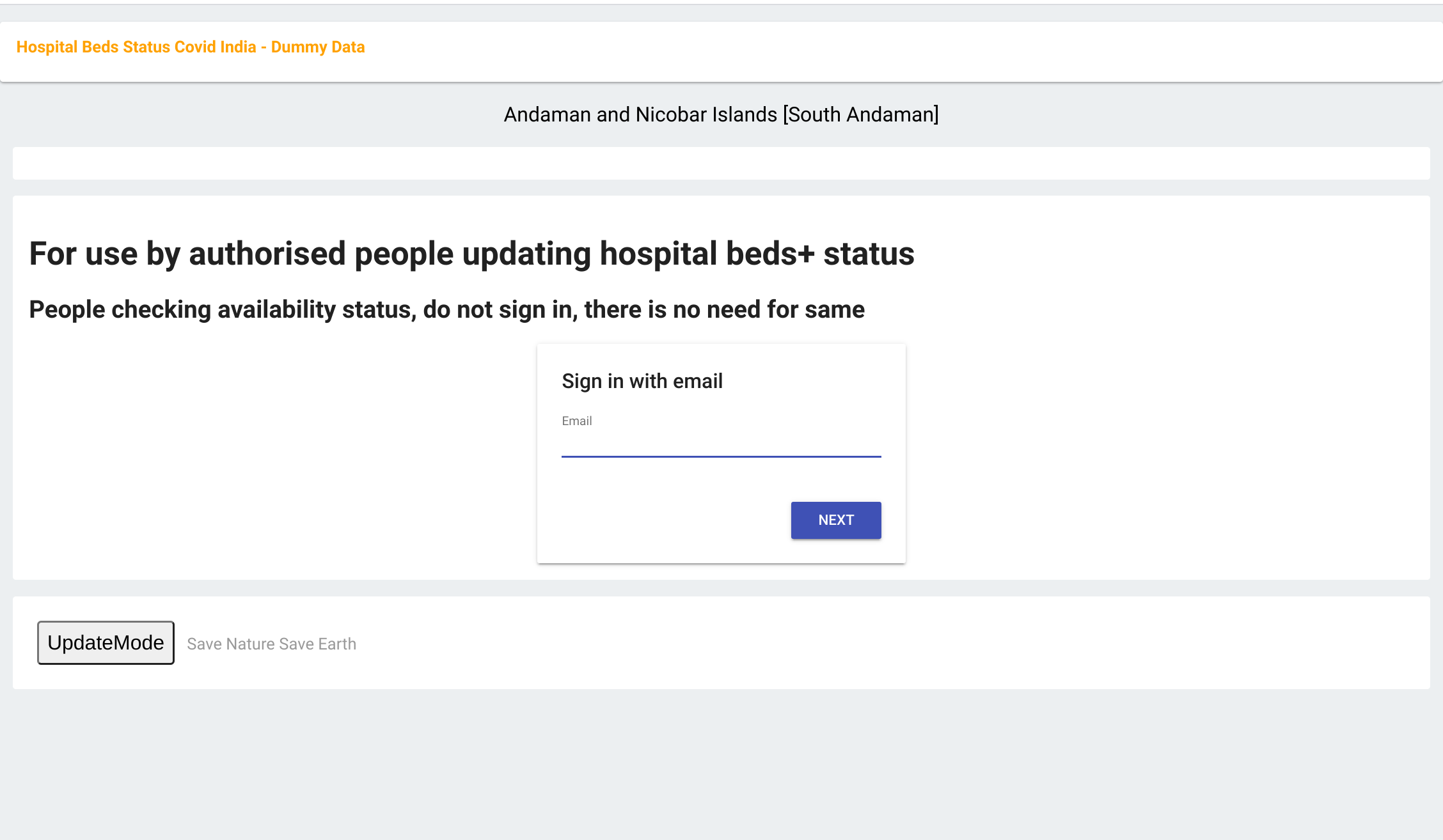Select Andaman and Nicobar Islands dropdown
The image size is (1443, 840).
coord(721,114)
